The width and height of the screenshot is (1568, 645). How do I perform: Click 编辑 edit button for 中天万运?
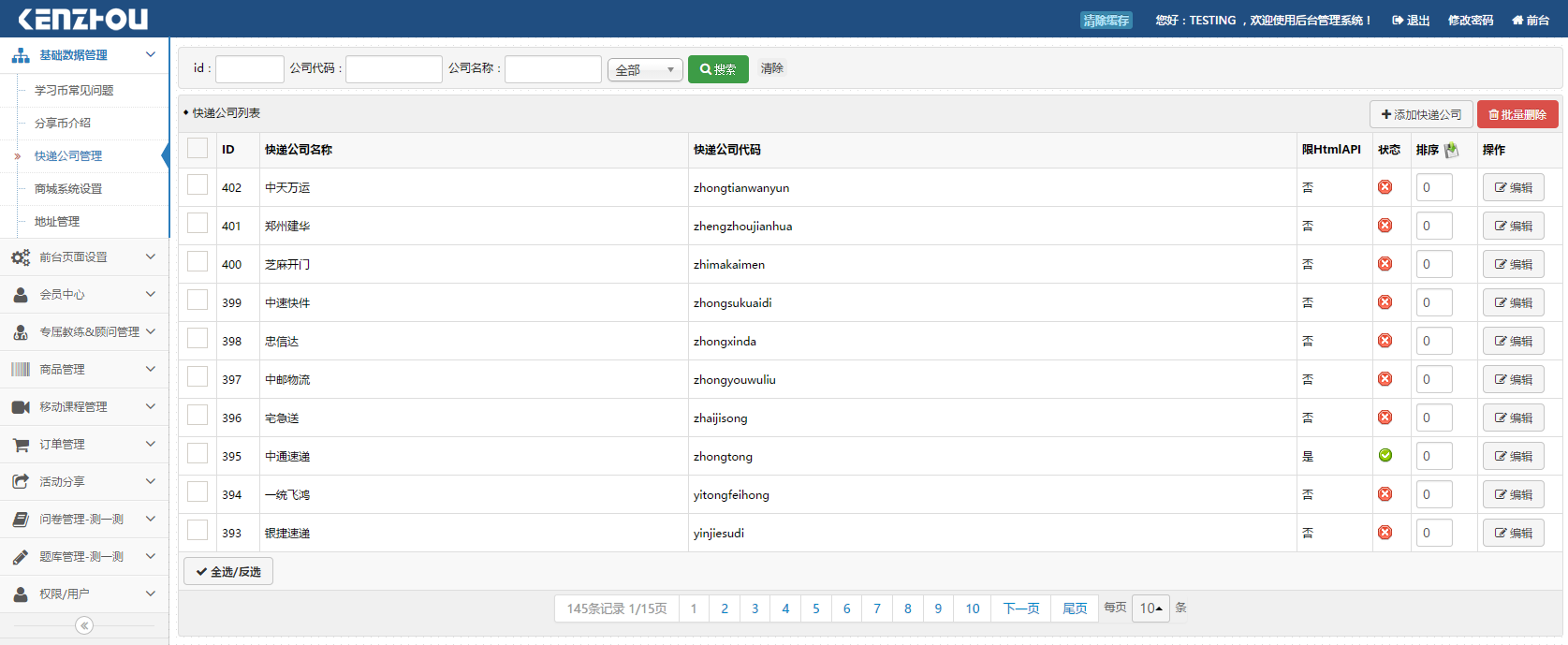(1514, 187)
